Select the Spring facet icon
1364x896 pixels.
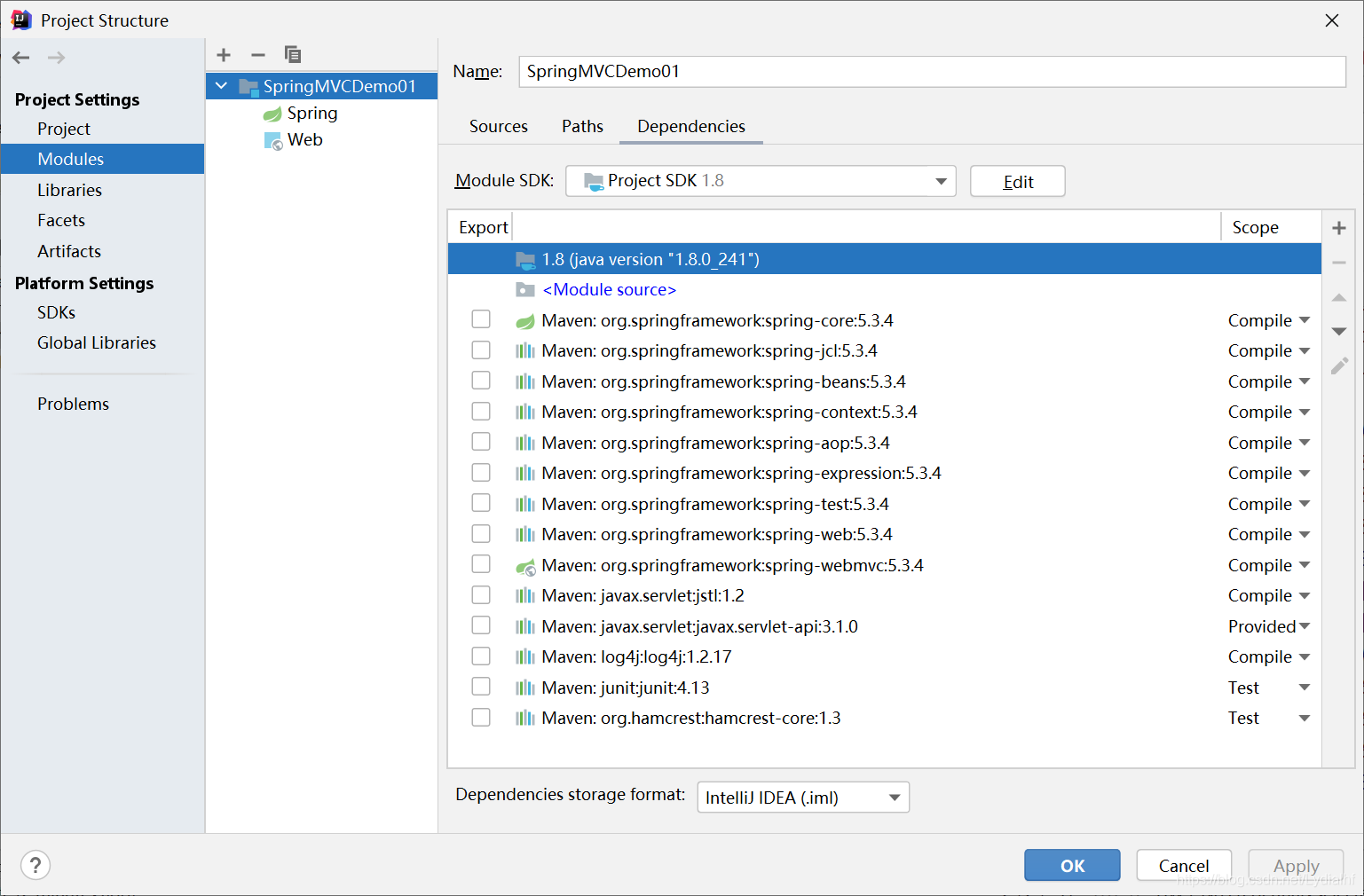point(272,114)
